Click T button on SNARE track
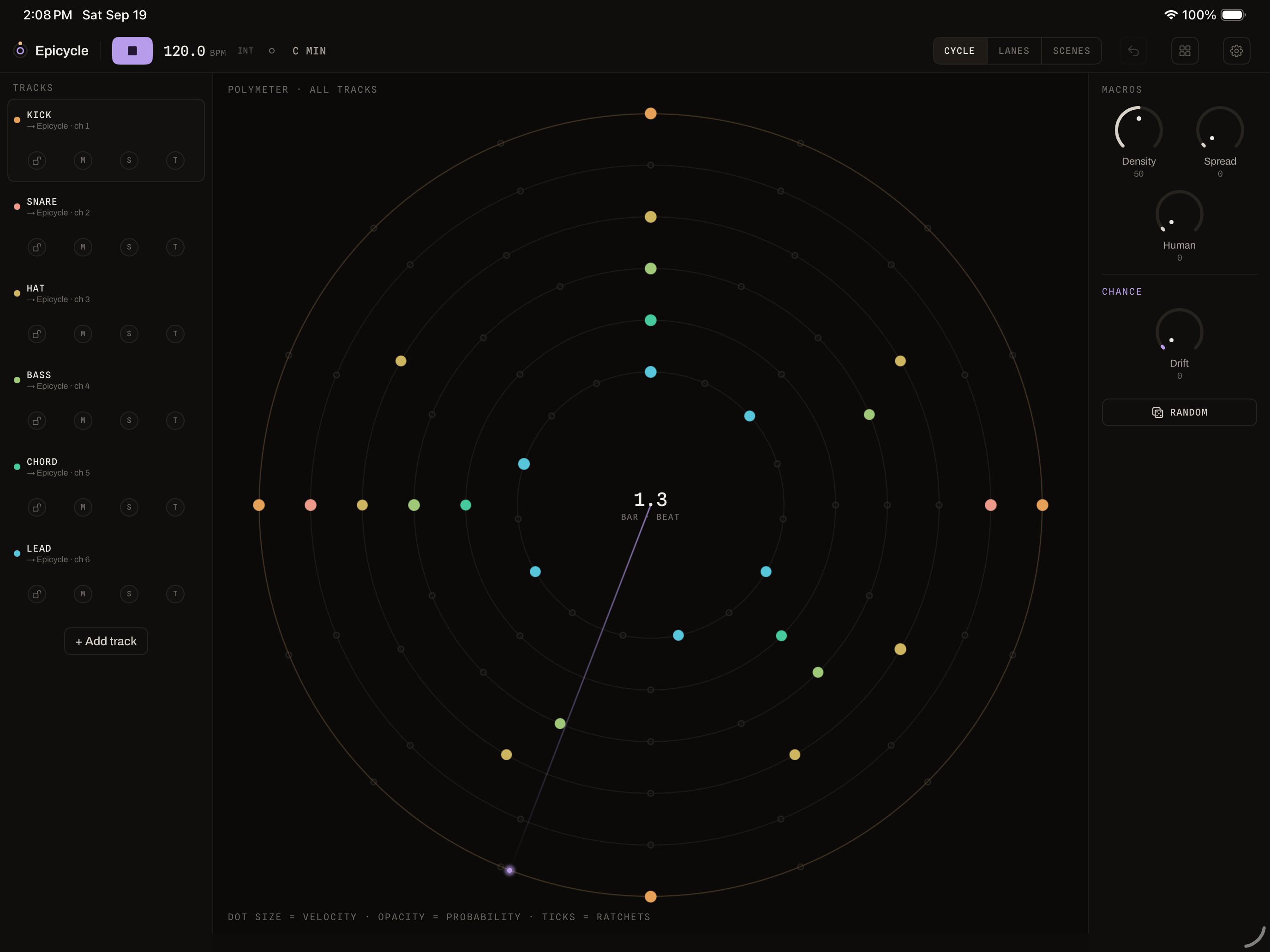The image size is (1270, 952). pos(175,247)
